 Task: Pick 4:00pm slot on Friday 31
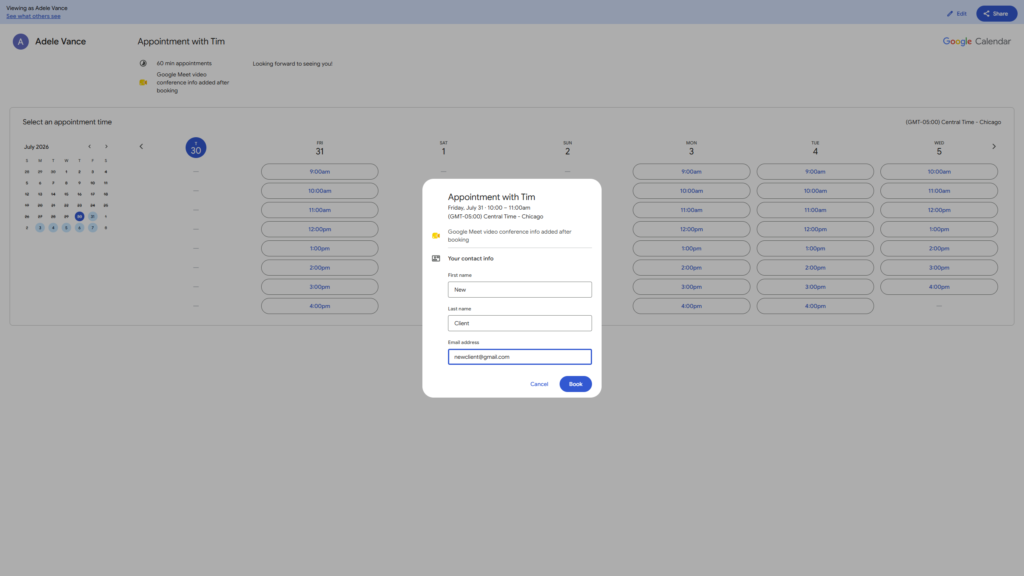pyautogui.click(x=319, y=306)
